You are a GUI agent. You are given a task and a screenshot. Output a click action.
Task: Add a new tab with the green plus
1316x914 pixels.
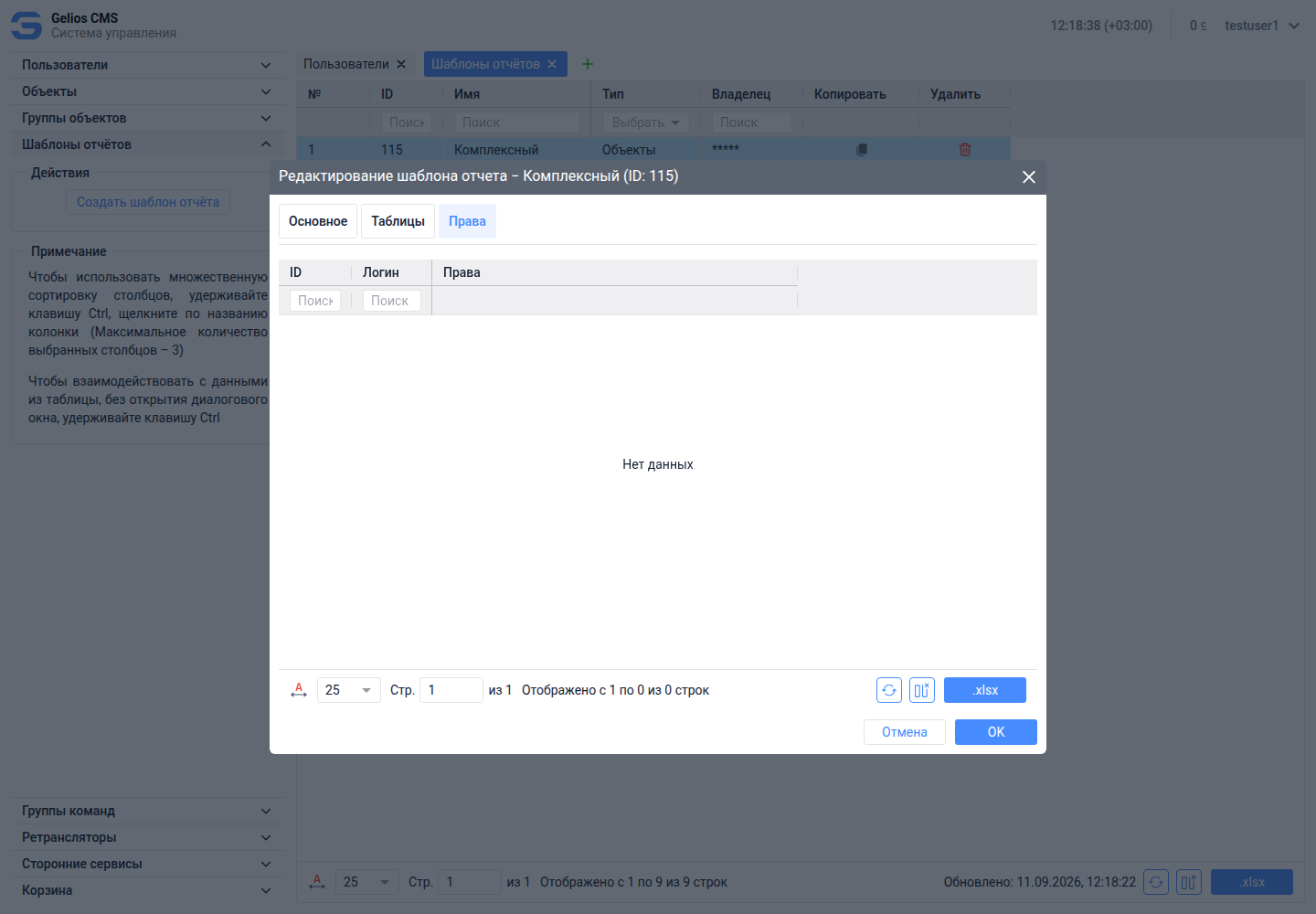click(x=588, y=64)
